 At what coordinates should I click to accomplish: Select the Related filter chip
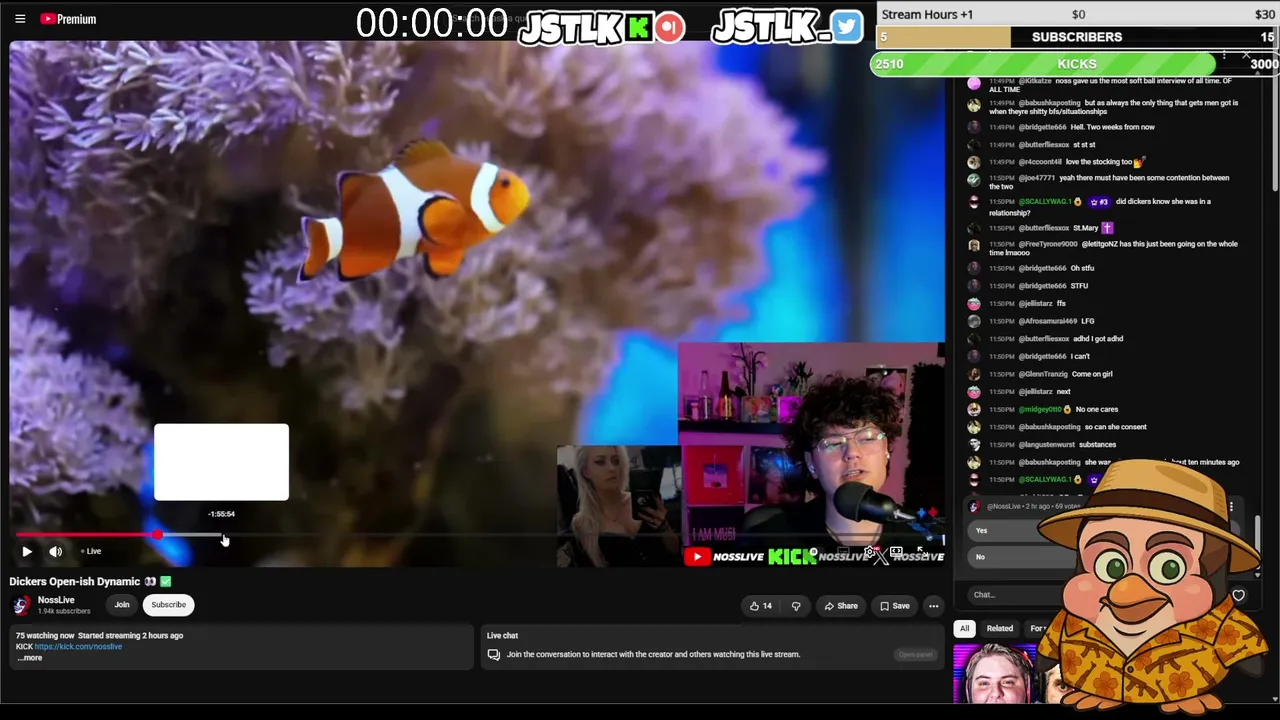point(1000,628)
